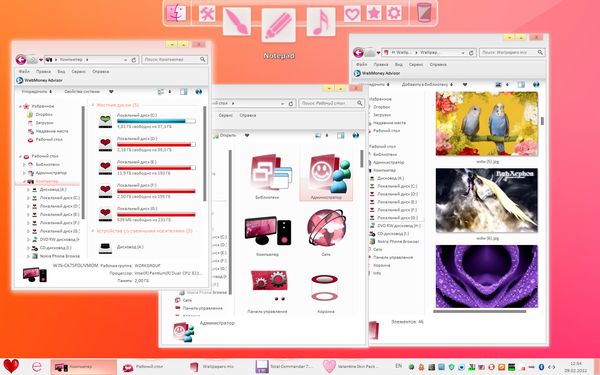This screenshot has height=375, width=600.
Task: Click the heart outline icon in dock
Action: tap(352, 14)
